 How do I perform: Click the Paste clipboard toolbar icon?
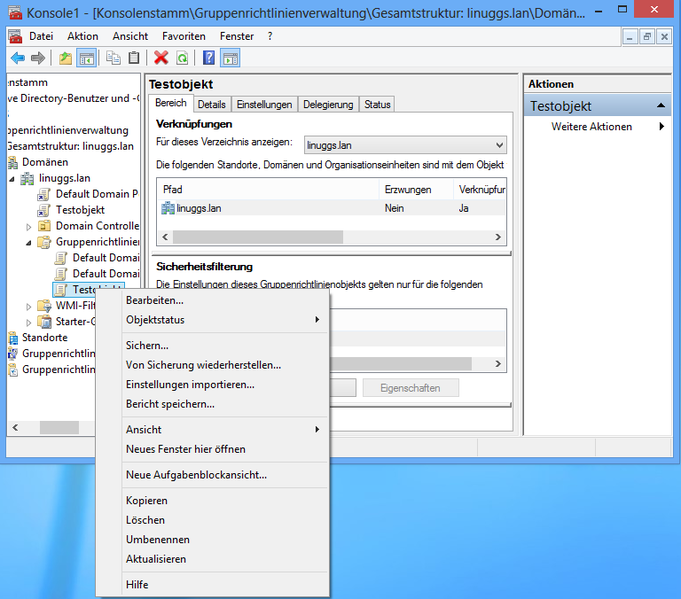134,58
